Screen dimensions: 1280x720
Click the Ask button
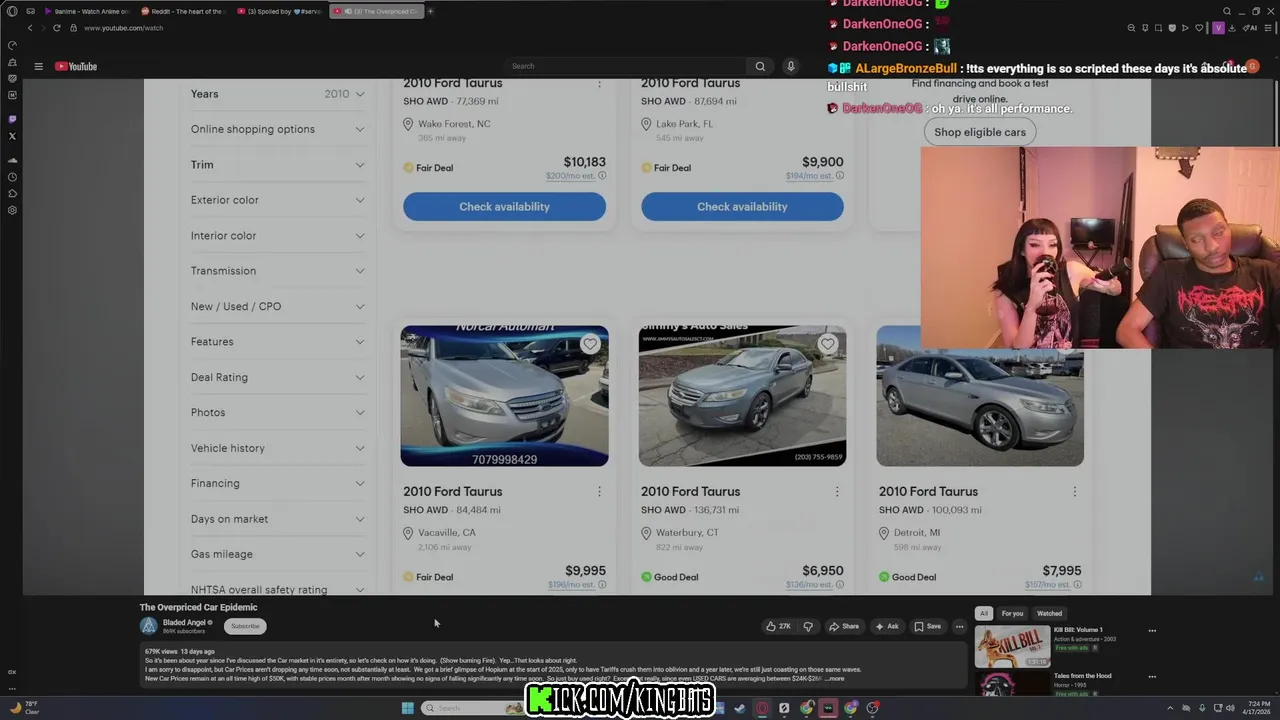887,627
